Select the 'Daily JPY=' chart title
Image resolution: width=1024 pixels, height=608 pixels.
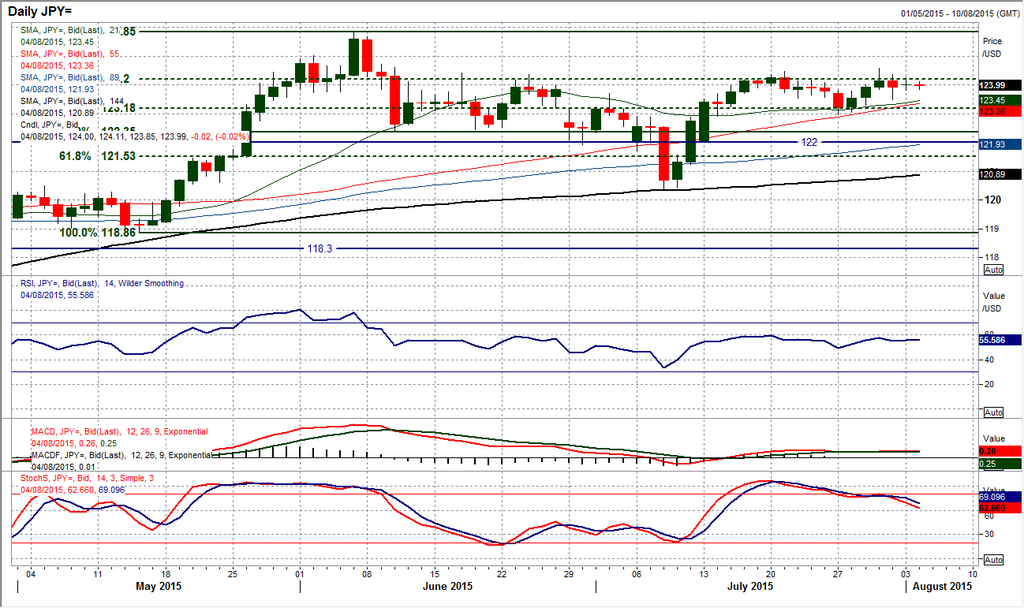(x=40, y=11)
